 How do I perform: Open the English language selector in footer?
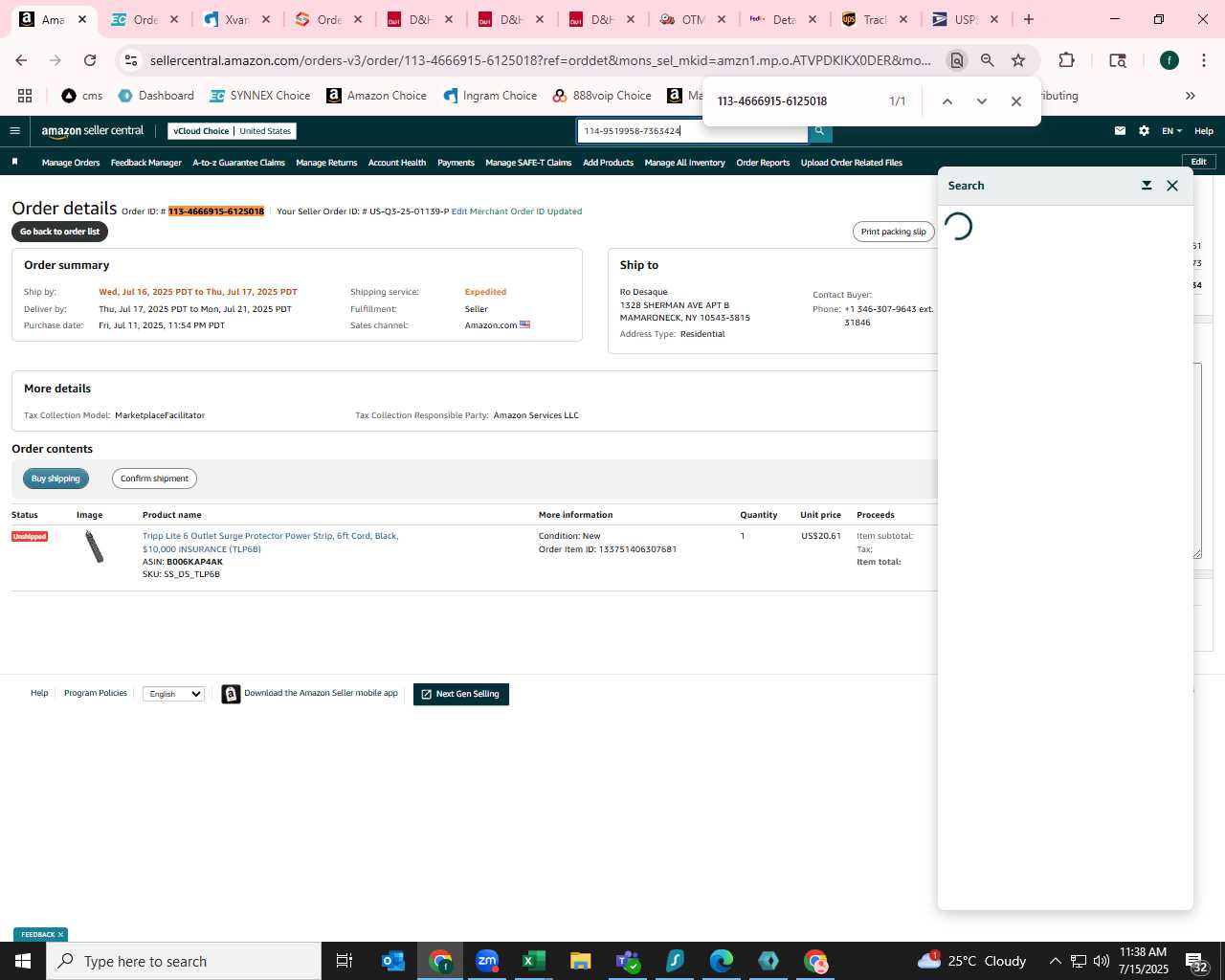coord(173,694)
